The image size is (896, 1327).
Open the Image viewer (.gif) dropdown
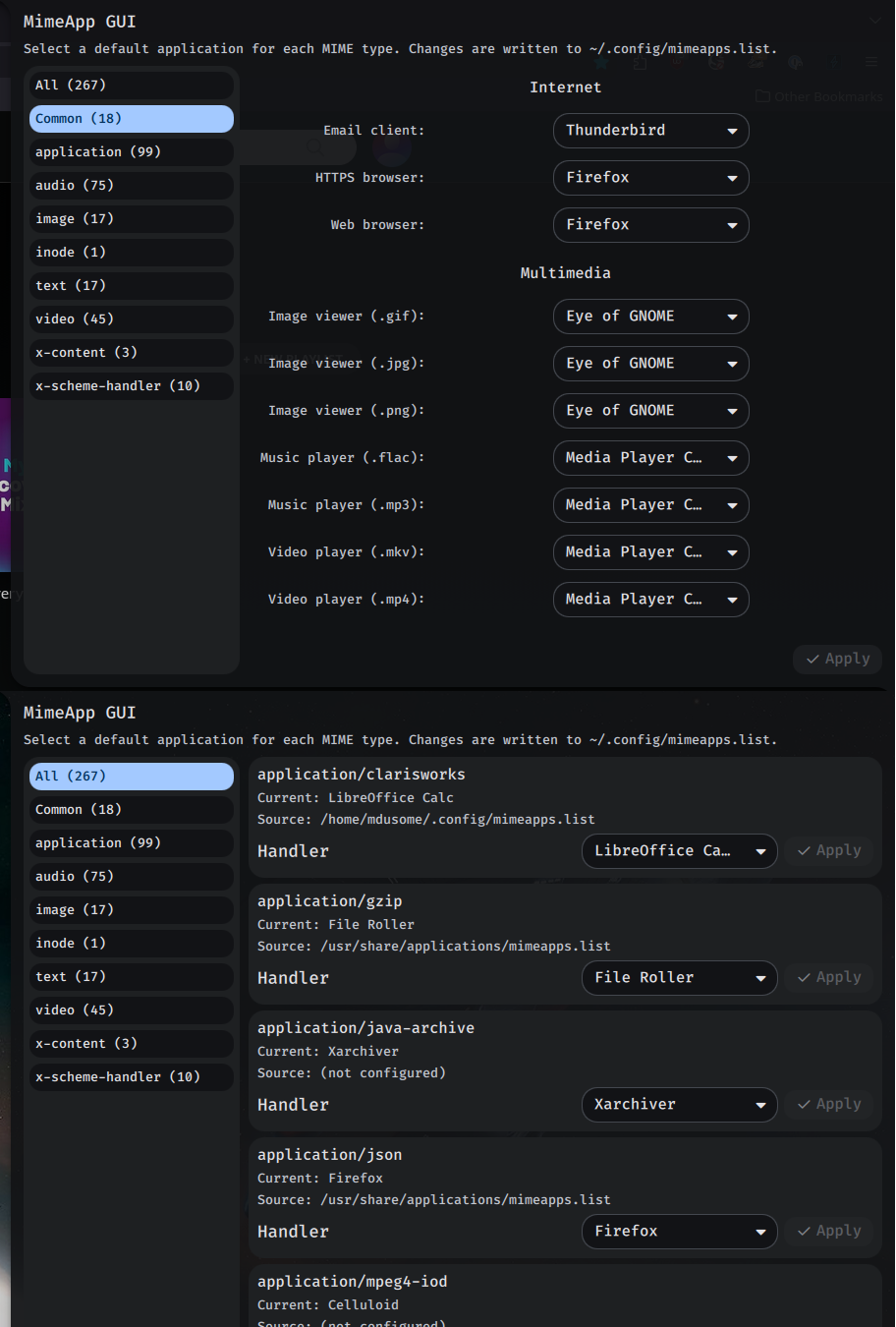pos(650,317)
